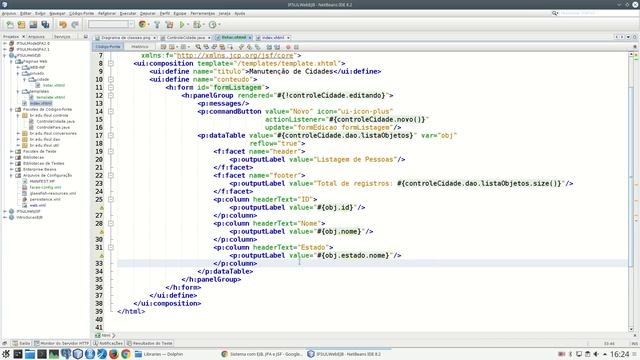
Task: Click the Build Project hammer icon
Action: 157,24
